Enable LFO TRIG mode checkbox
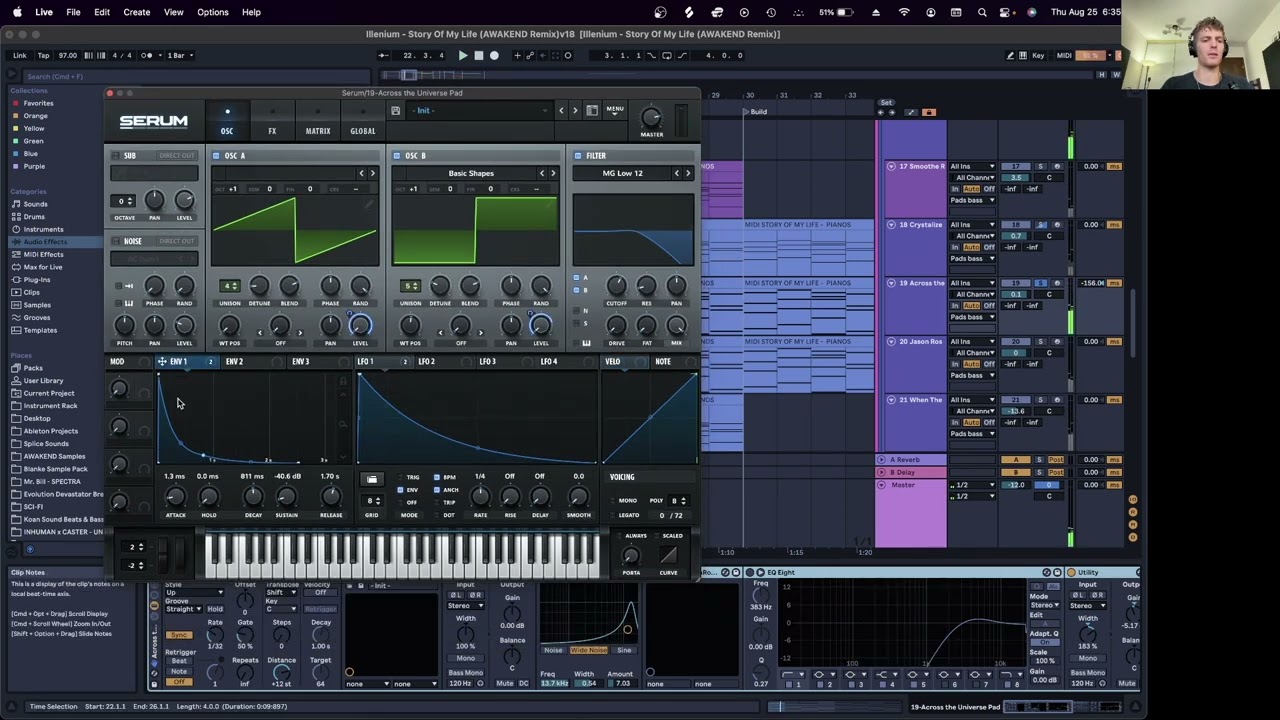Screen dimensions: 1280x720 pyautogui.click(x=400, y=477)
